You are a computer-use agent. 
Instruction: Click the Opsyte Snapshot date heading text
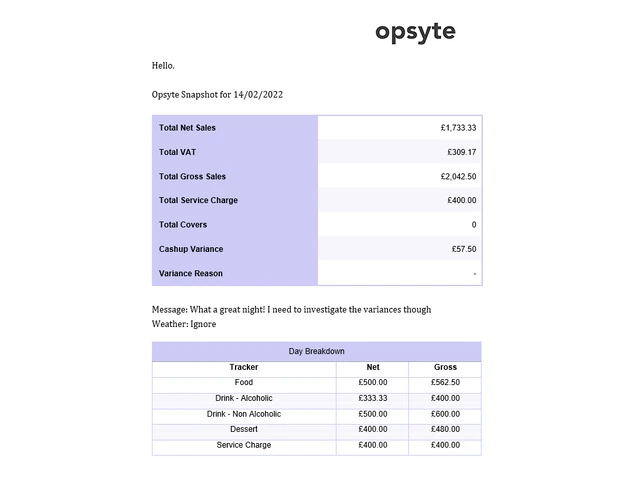pos(217,95)
